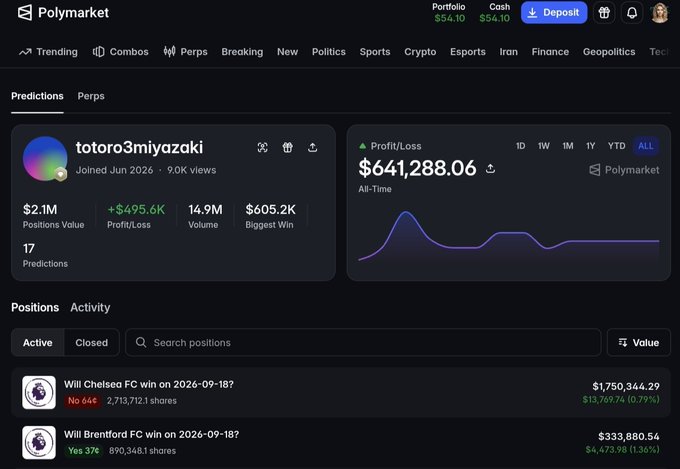This screenshot has width=680, height=469.
Task: Click totoro3miyazaki gradient profile avatar
Action: point(45,158)
